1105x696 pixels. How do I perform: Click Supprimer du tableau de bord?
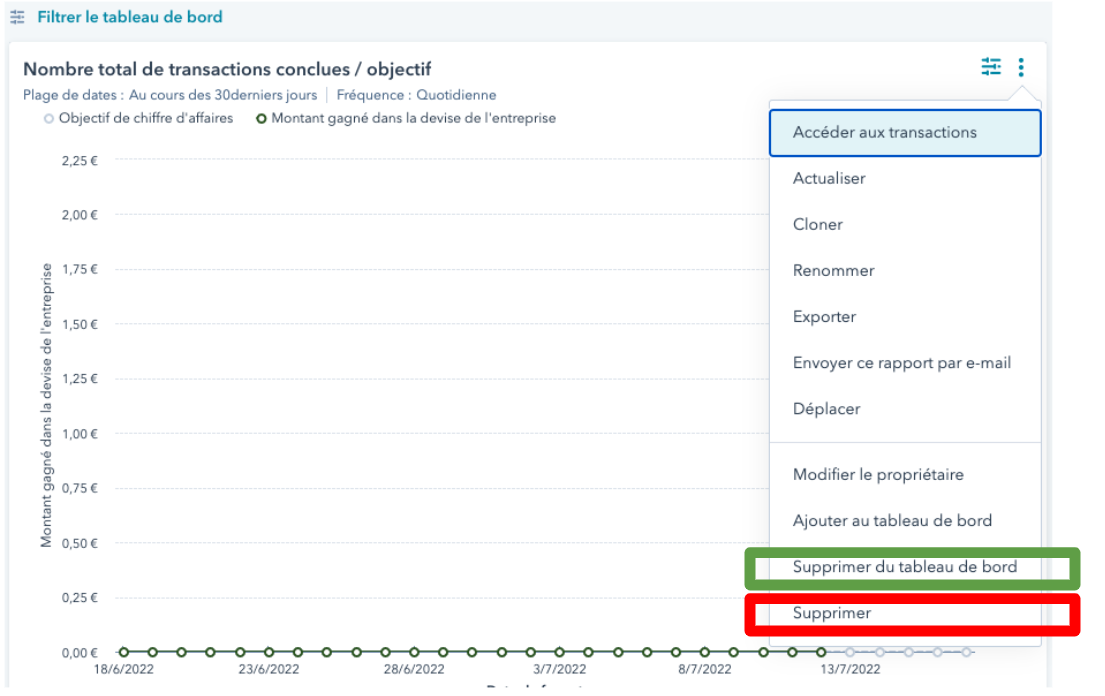(x=904, y=567)
